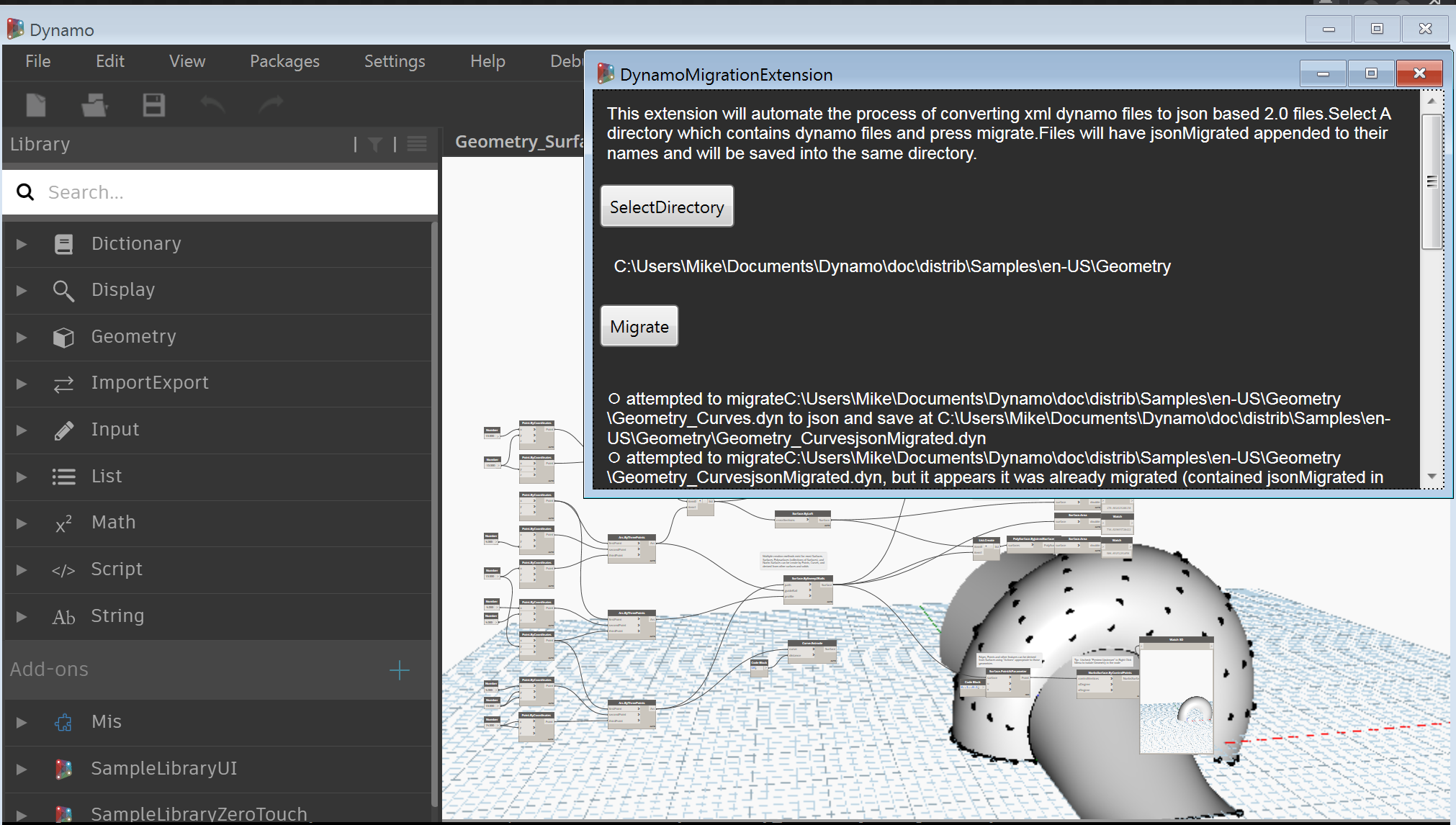
Task: Click the search magnifier icon
Action: pyautogui.click(x=25, y=191)
